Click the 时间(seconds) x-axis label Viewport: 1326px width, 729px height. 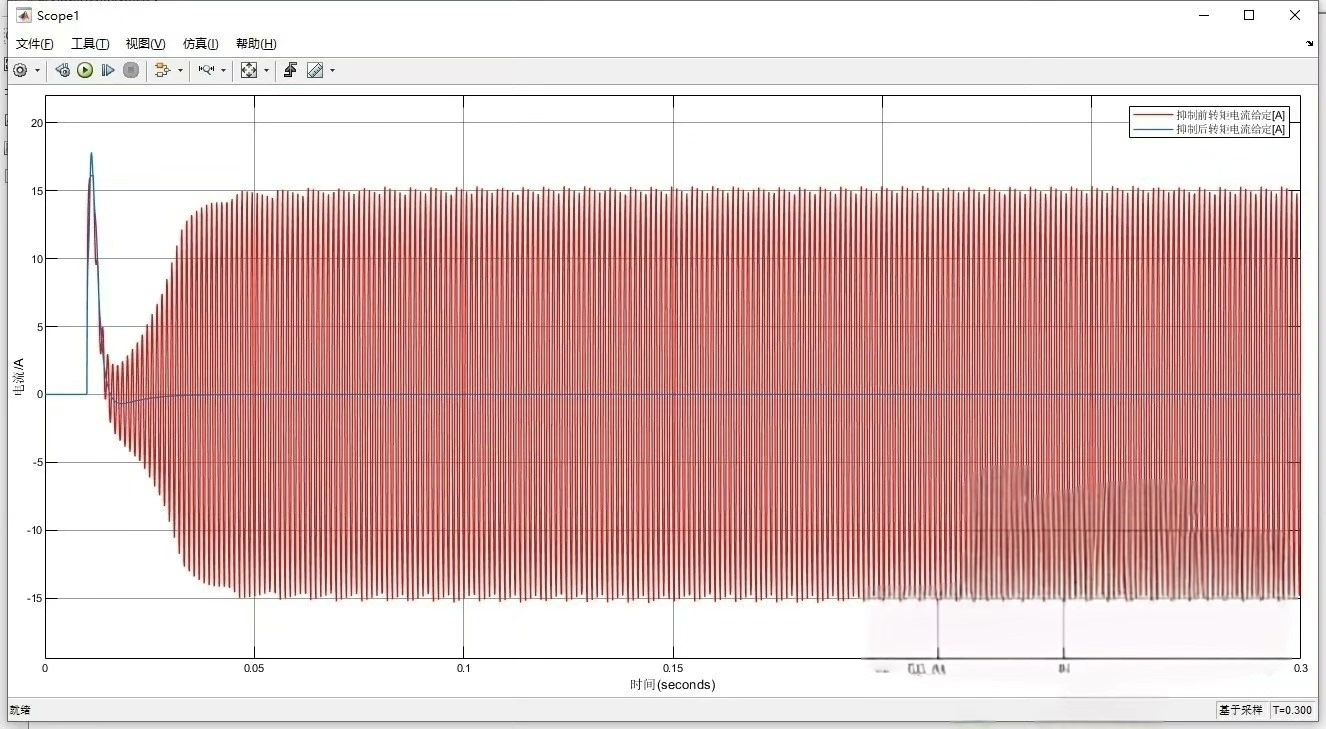point(673,685)
